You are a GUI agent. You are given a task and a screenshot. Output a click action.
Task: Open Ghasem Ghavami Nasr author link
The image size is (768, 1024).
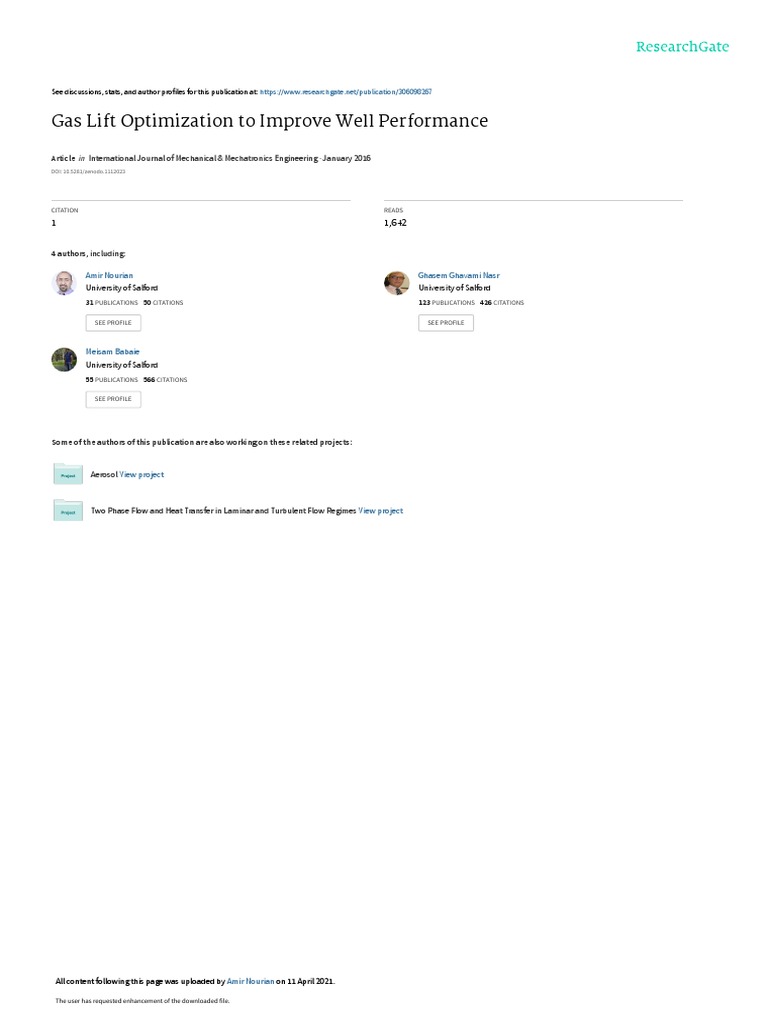coord(458,276)
